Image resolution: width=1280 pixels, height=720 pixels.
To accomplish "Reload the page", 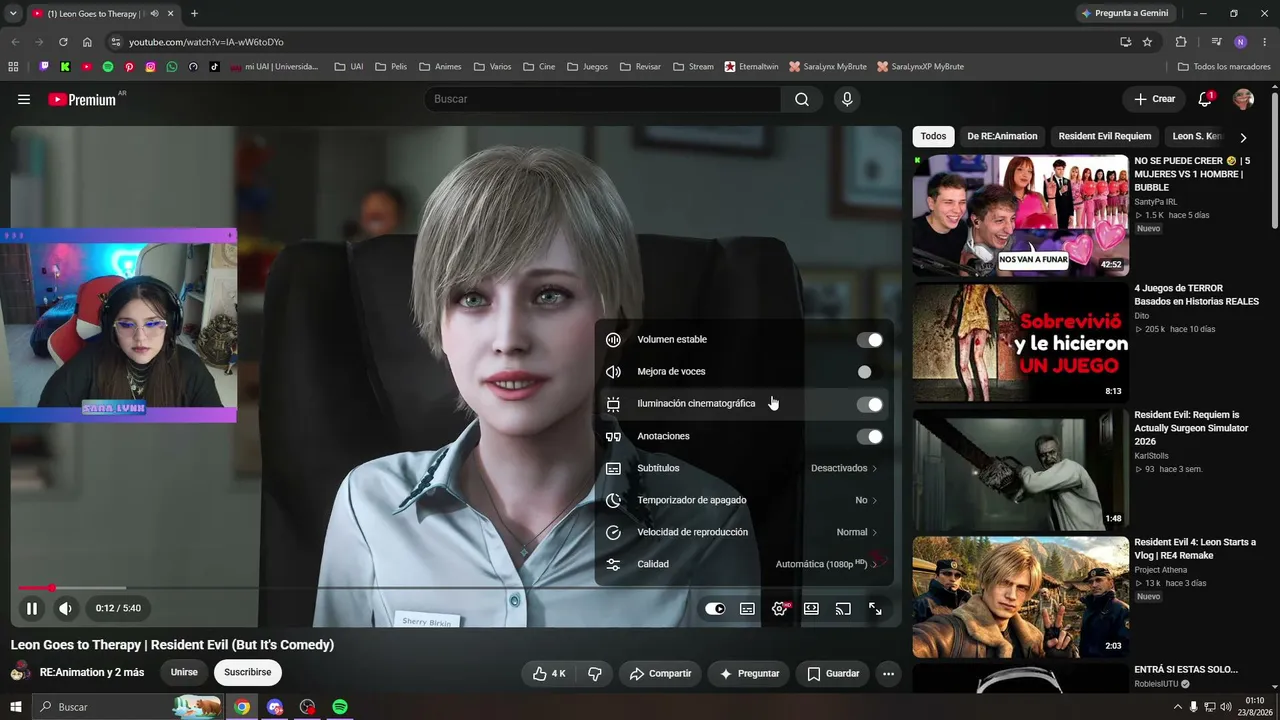I will (63, 42).
